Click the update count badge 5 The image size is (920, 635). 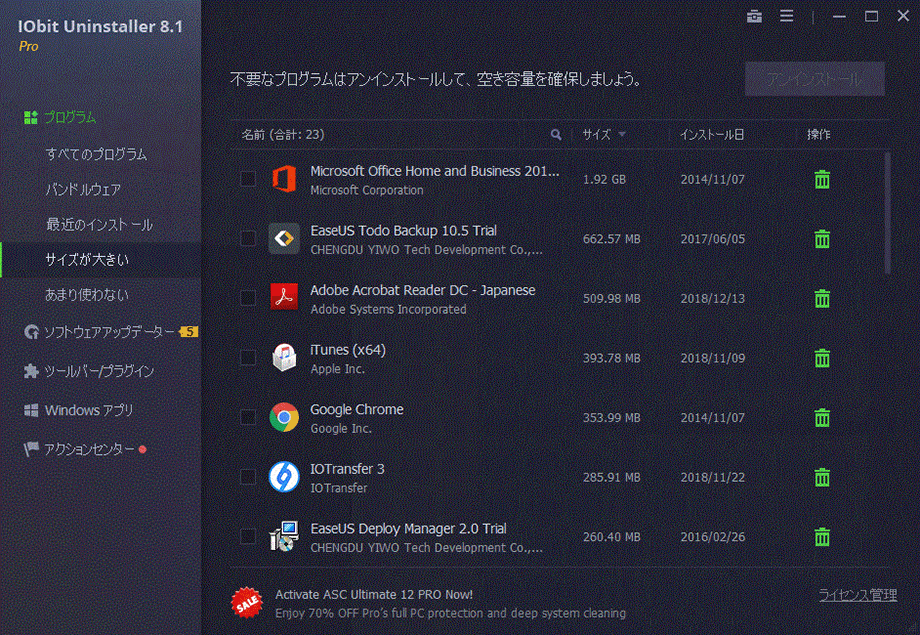(x=189, y=332)
